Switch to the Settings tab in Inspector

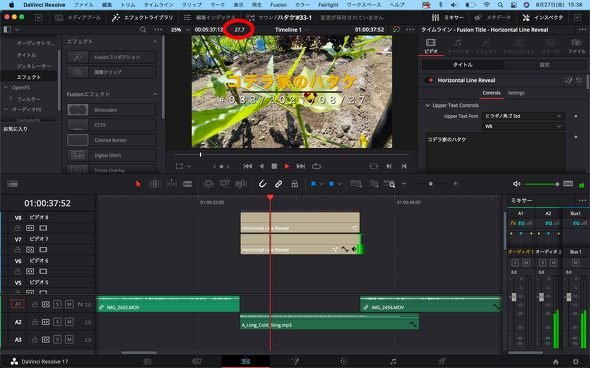[x=515, y=93]
